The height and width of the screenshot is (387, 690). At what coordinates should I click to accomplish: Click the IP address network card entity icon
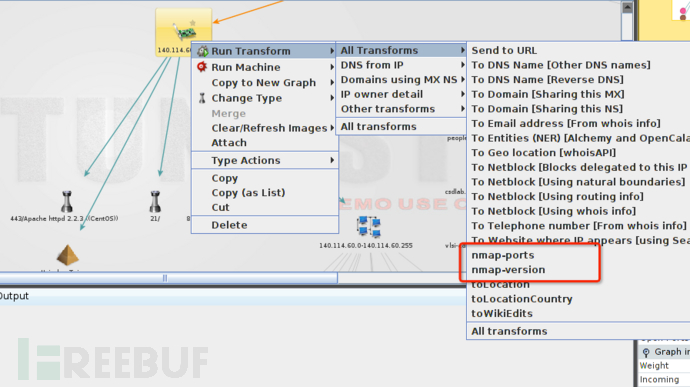(184, 32)
